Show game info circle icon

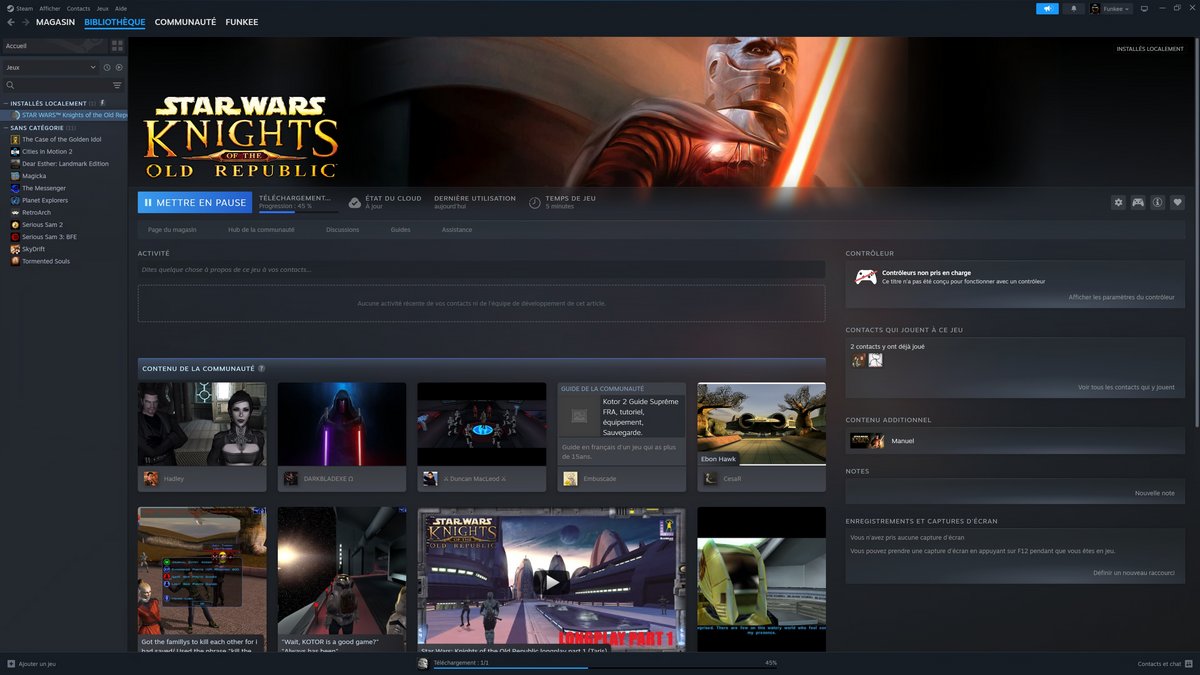coord(1157,202)
